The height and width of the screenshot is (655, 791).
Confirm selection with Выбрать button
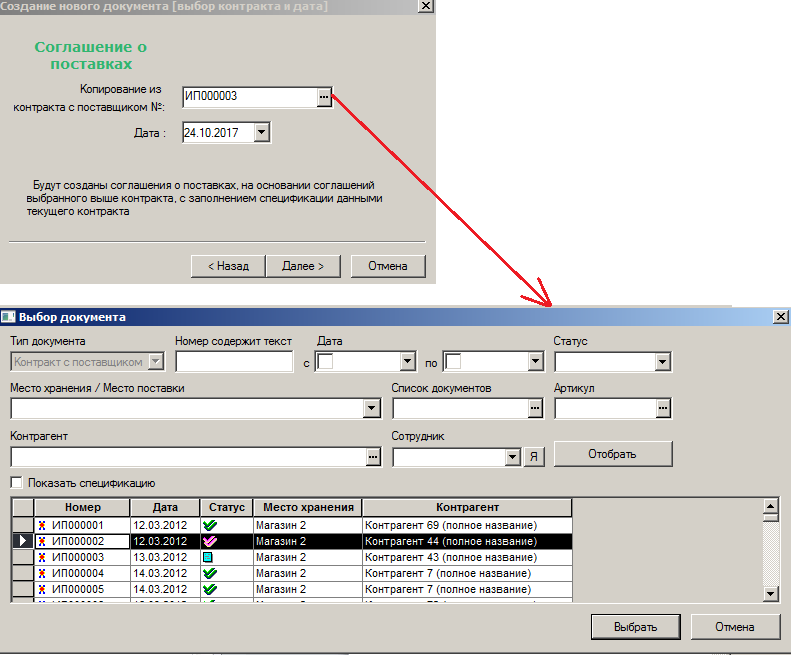click(636, 627)
